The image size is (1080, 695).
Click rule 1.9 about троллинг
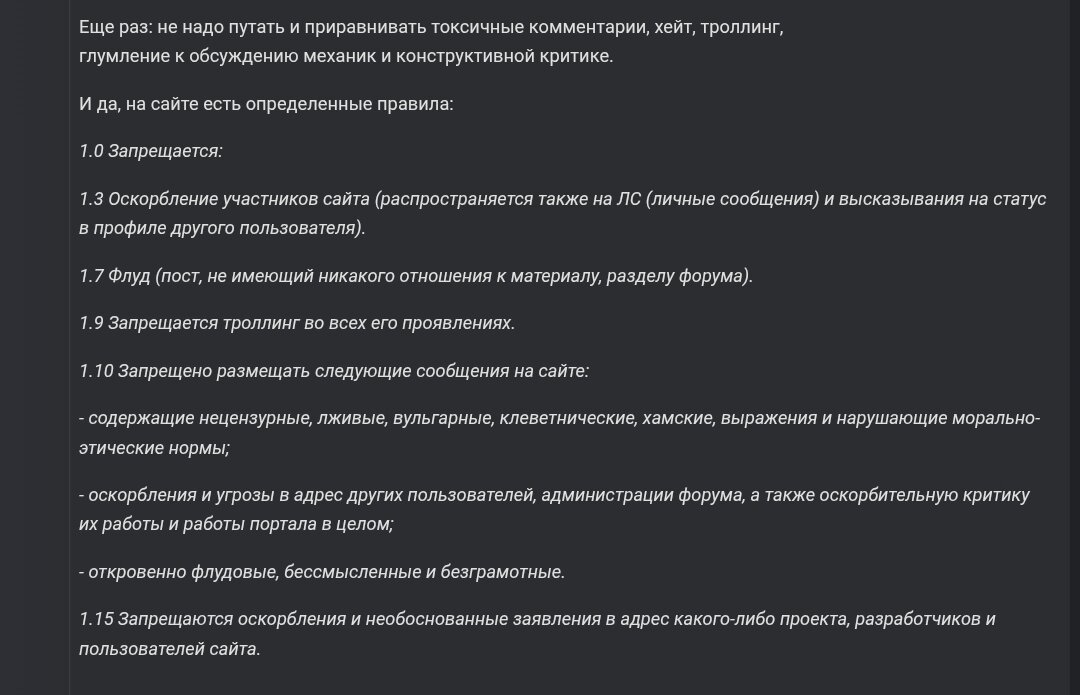pyautogui.click(x=297, y=323)
